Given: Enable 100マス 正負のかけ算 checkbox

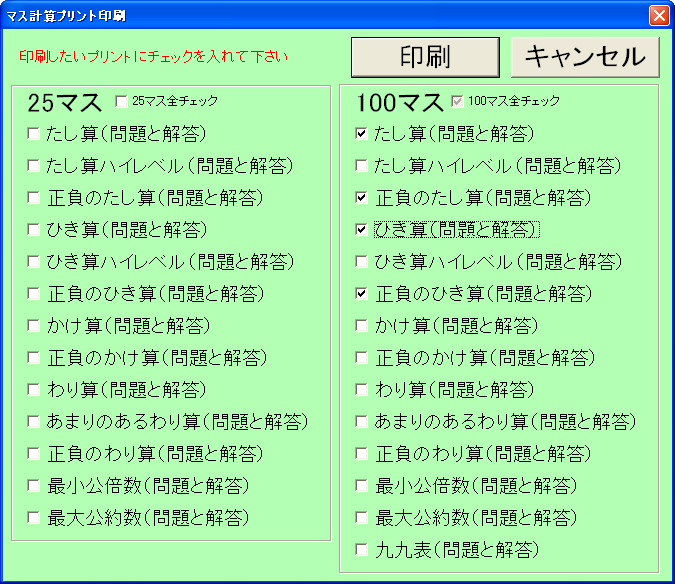Looking at the screenshot, I should 362,358.
